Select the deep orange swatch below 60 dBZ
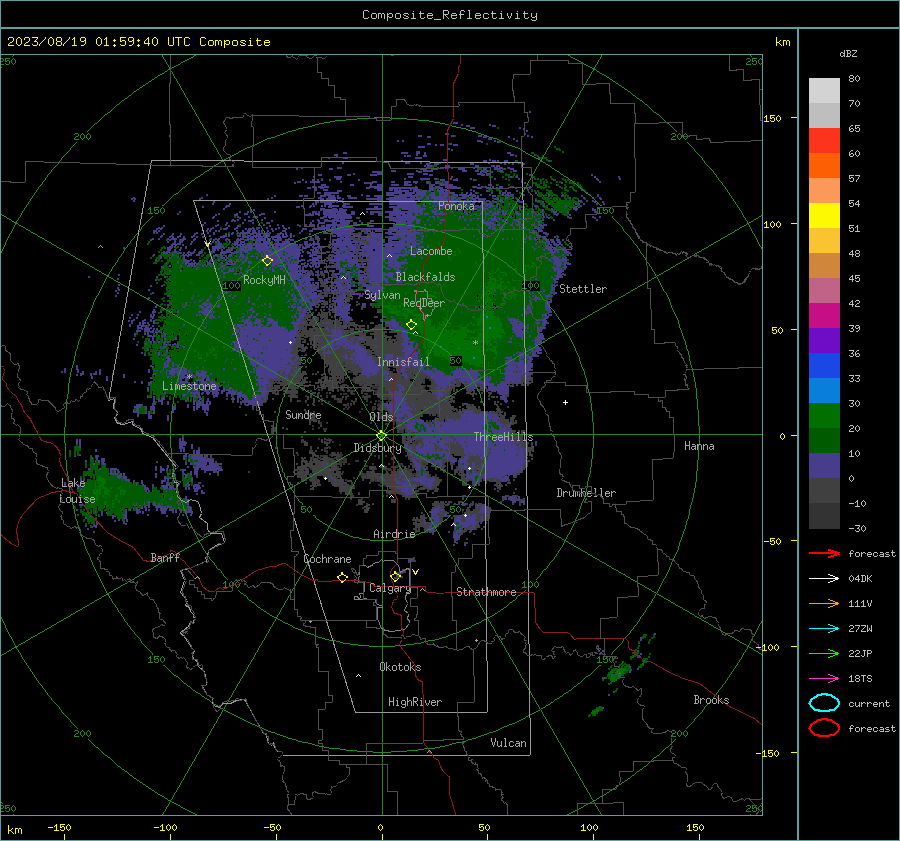Image resolution: width=900 pixels, height=841 pixels. [824, 166]
